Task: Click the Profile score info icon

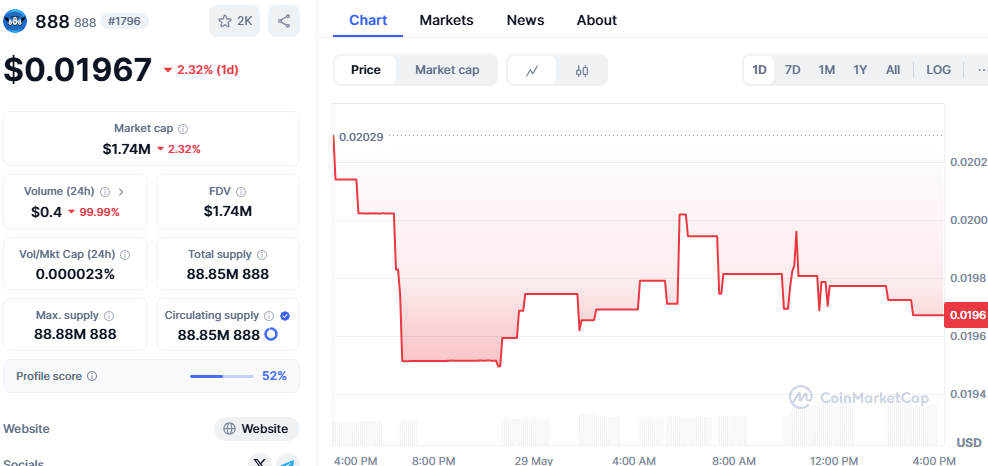Action: pos(92,377)
